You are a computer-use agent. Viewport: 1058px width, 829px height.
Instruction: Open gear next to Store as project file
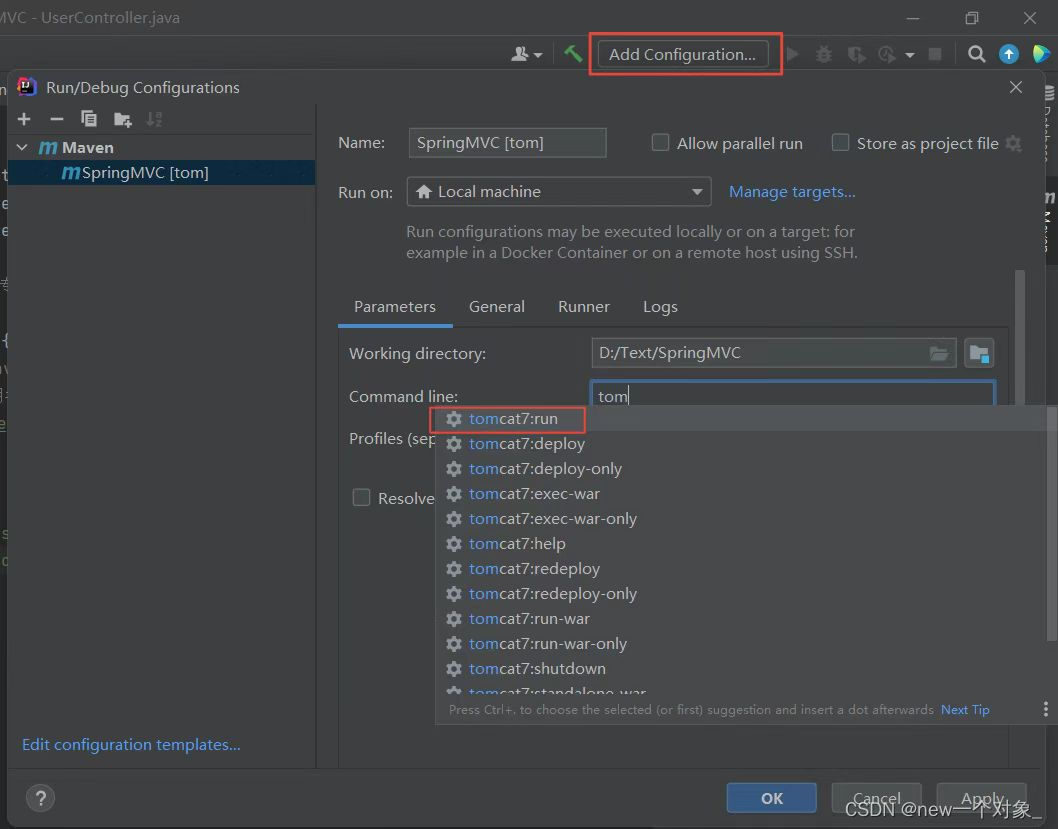tap(1013, 143)
